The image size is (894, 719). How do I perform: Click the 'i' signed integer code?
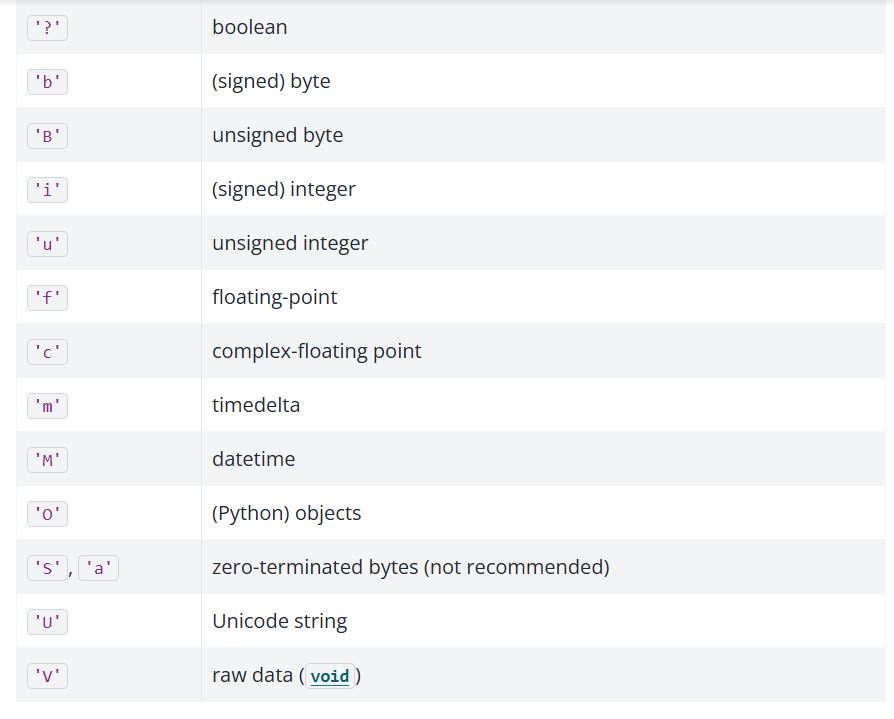pyautogui.click(x=47, y=190)
